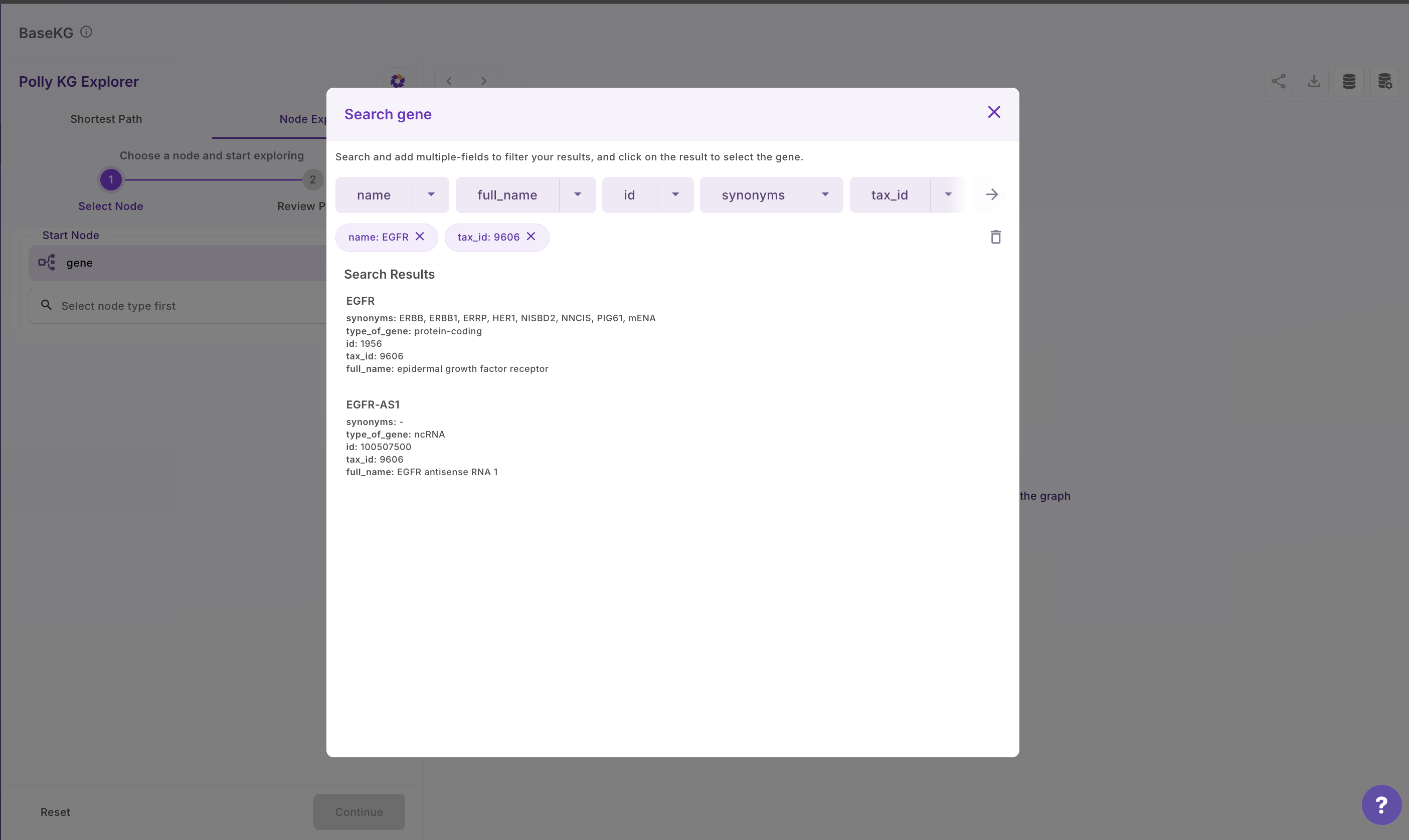Click the synonyms filter field
This screenshot has height=840, width=1409.
point(753,195)
